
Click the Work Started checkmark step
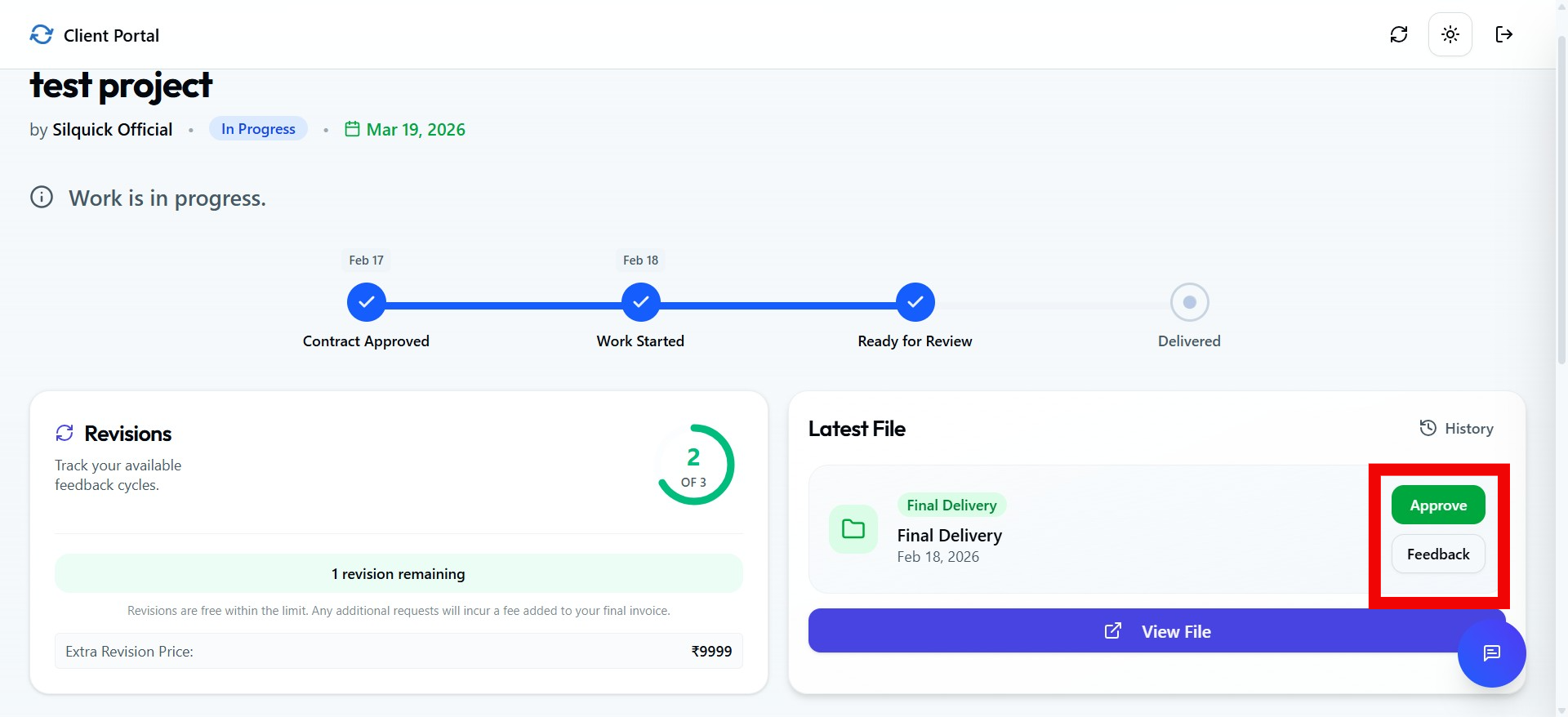[641, 302]
